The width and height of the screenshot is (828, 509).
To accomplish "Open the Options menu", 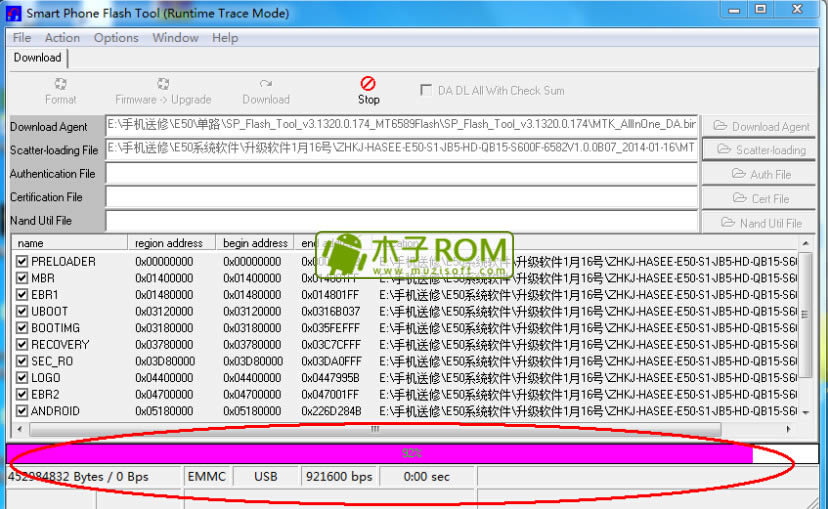I will (116, 38).
